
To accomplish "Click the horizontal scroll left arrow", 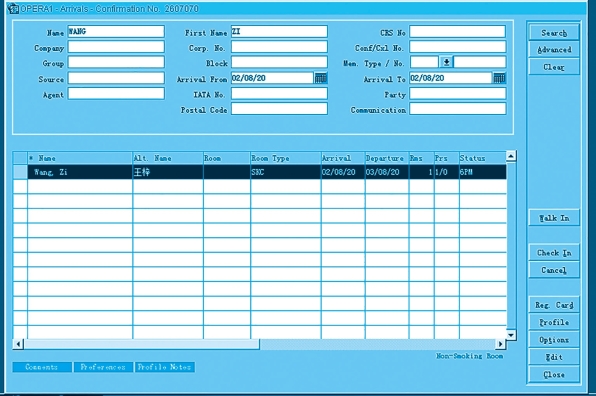I will (x=18, y=344).
